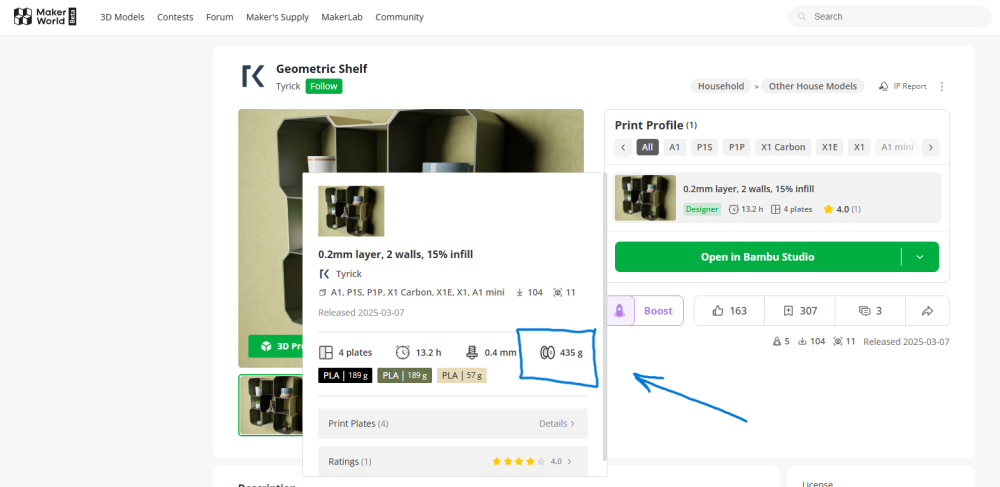Click the Boost rocket icon
This screenshot has height=487, width=1000.
[x=619, y=311]
